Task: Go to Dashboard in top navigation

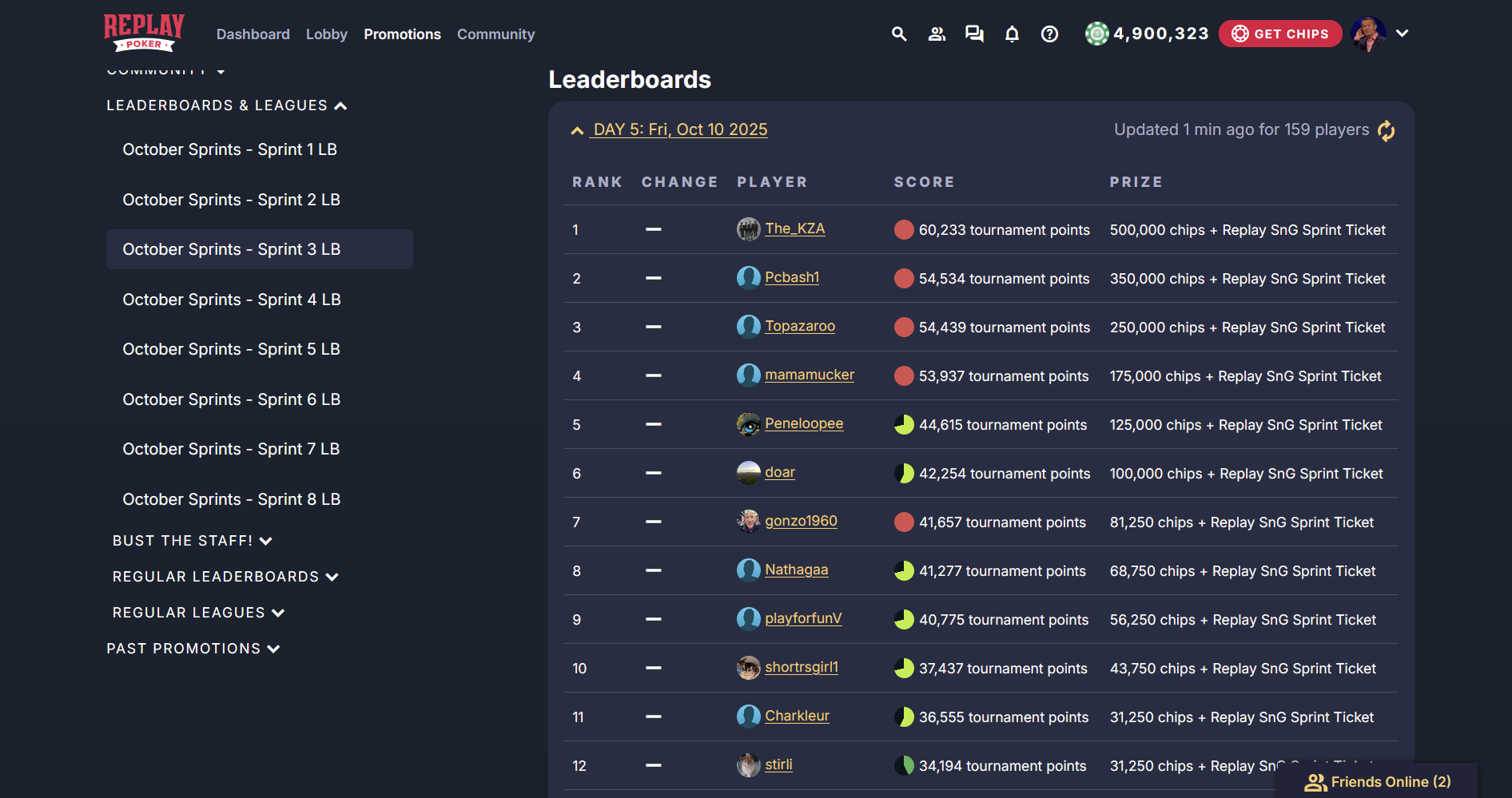Action: click(253, 34)
